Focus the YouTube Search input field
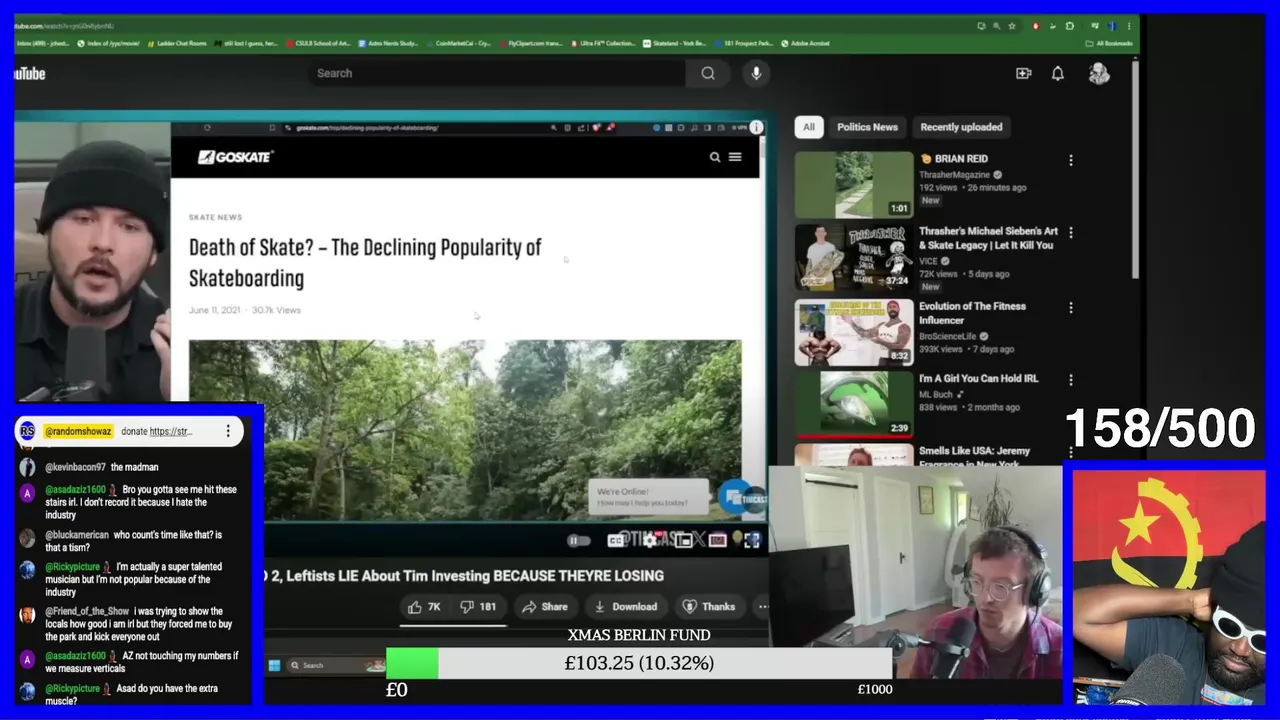 coord(497,73)
